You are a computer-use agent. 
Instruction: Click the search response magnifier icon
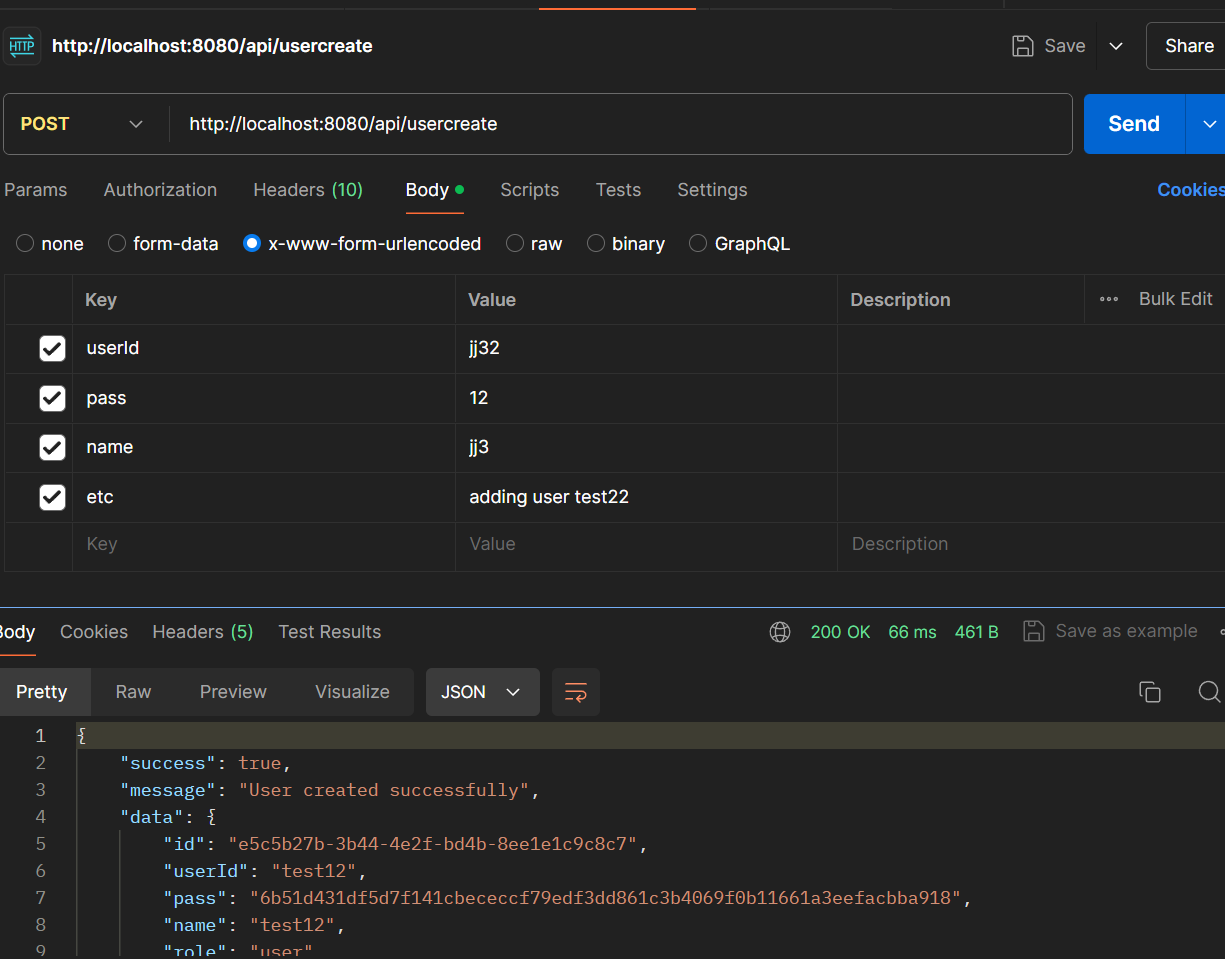1209,692
